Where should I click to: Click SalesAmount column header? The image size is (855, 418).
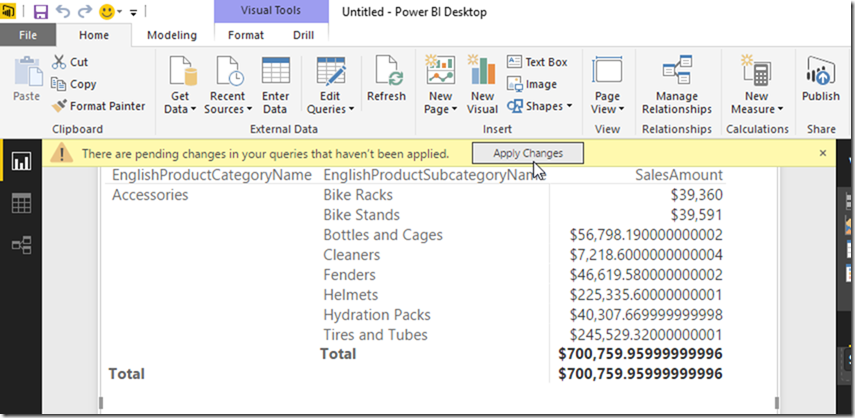point(679,175)
